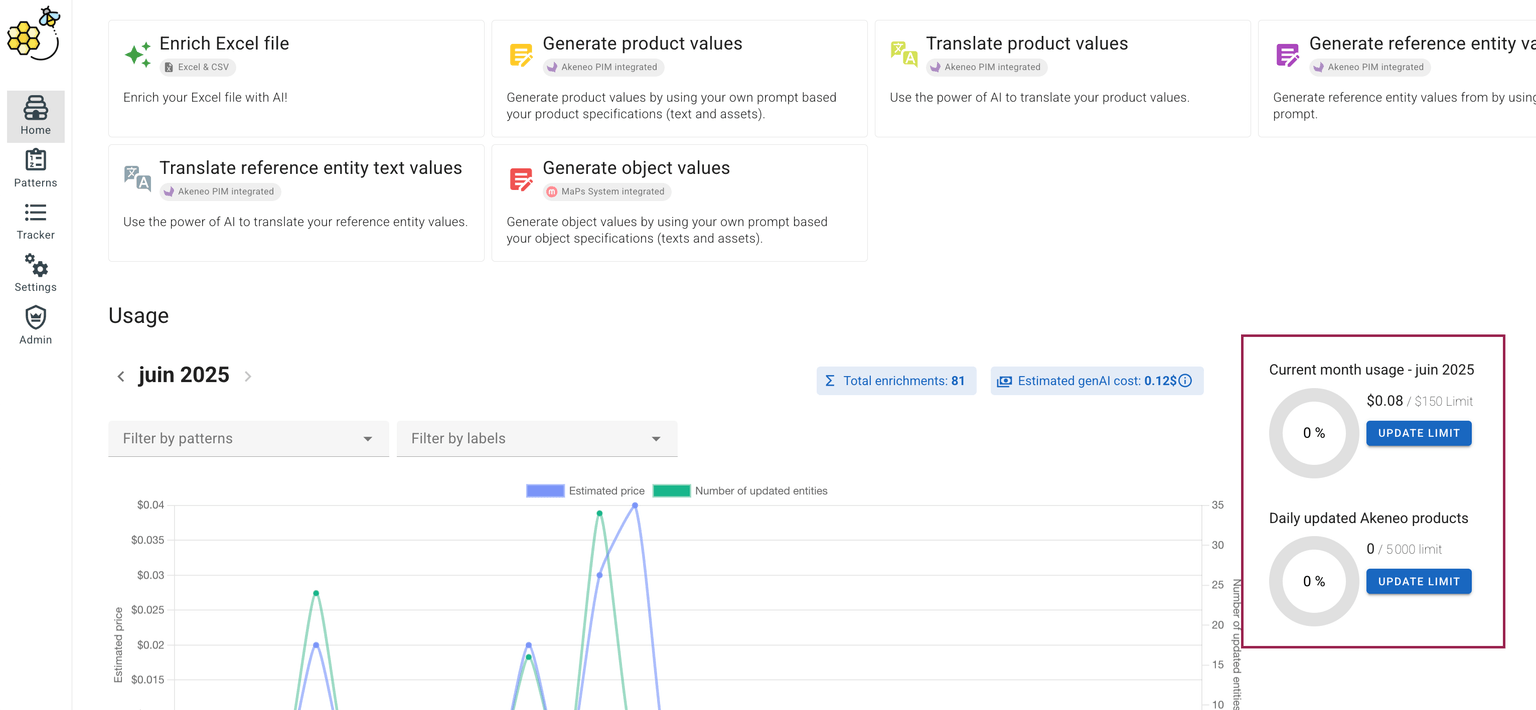
Task: Click the Total enrichments badge
Action: pyautogui.click(x=895, y=381)
